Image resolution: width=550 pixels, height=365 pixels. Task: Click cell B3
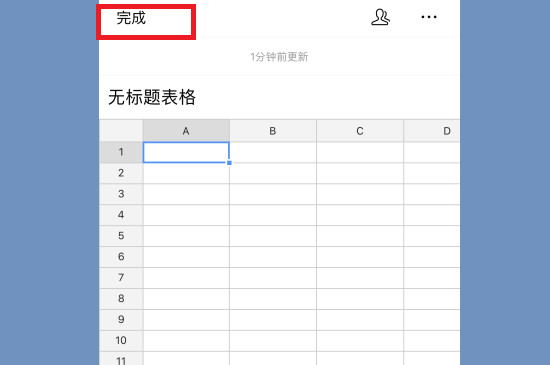[273, 194]
